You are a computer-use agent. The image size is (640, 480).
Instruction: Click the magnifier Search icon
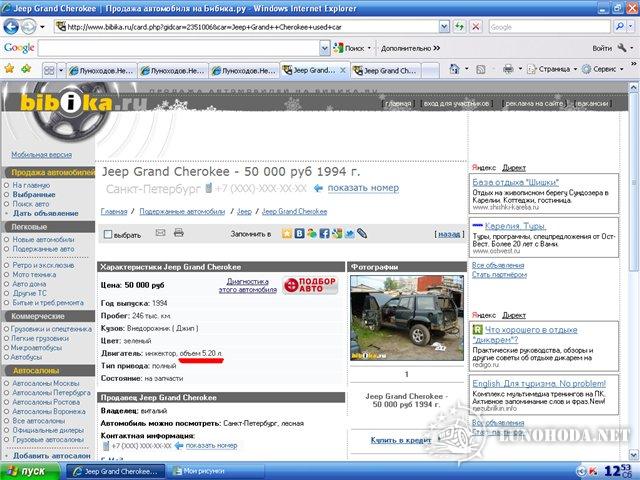(x=620, y=27)
